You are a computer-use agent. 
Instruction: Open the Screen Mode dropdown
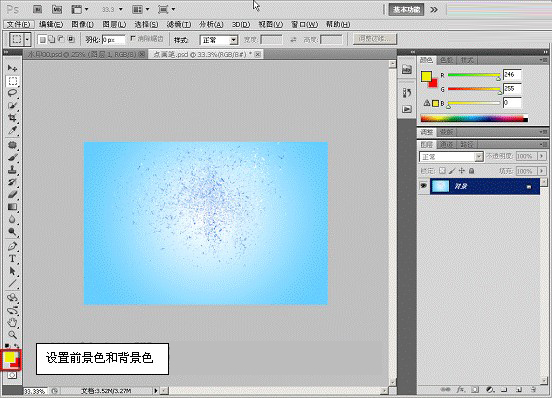(x=166, y=10)
